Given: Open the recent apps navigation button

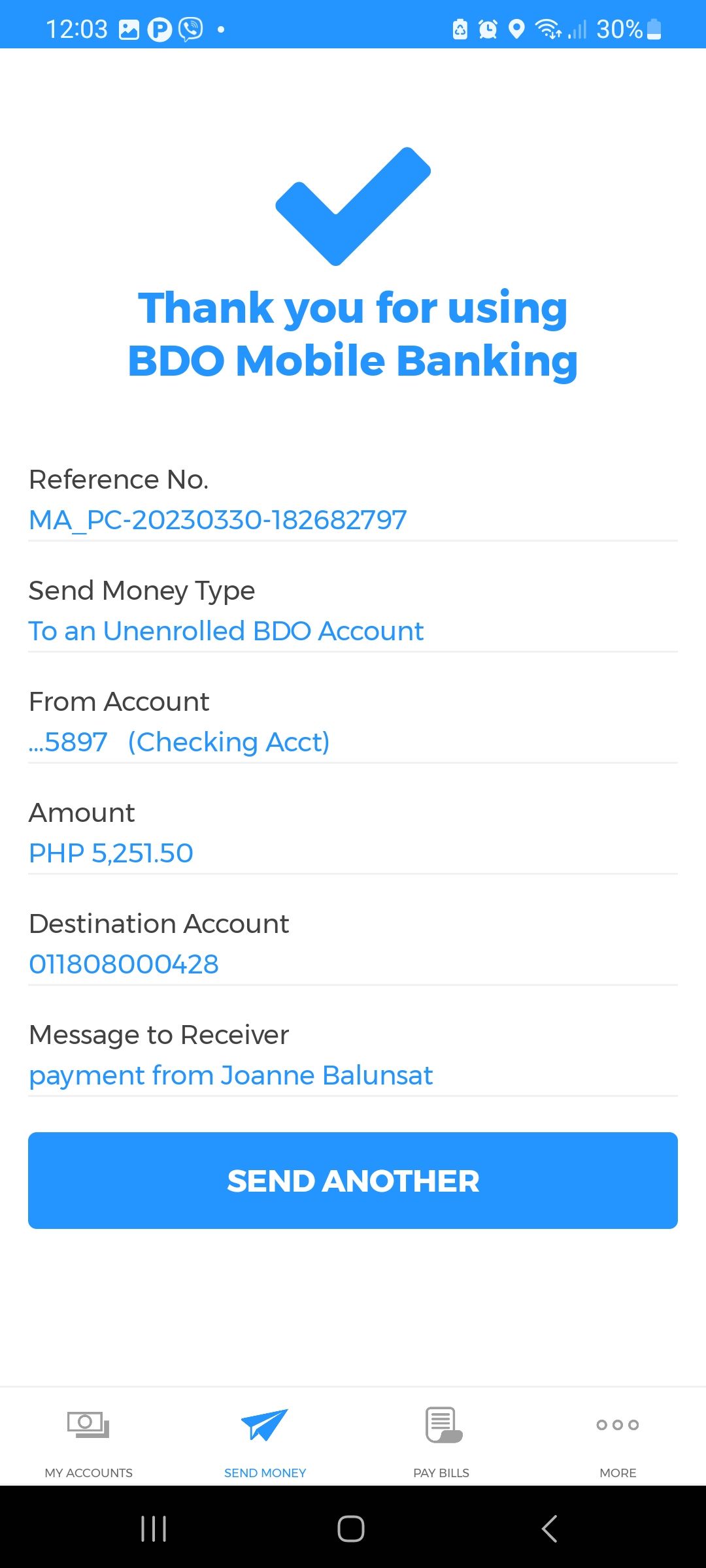Looking at the screenshot, I should 154,1529.
